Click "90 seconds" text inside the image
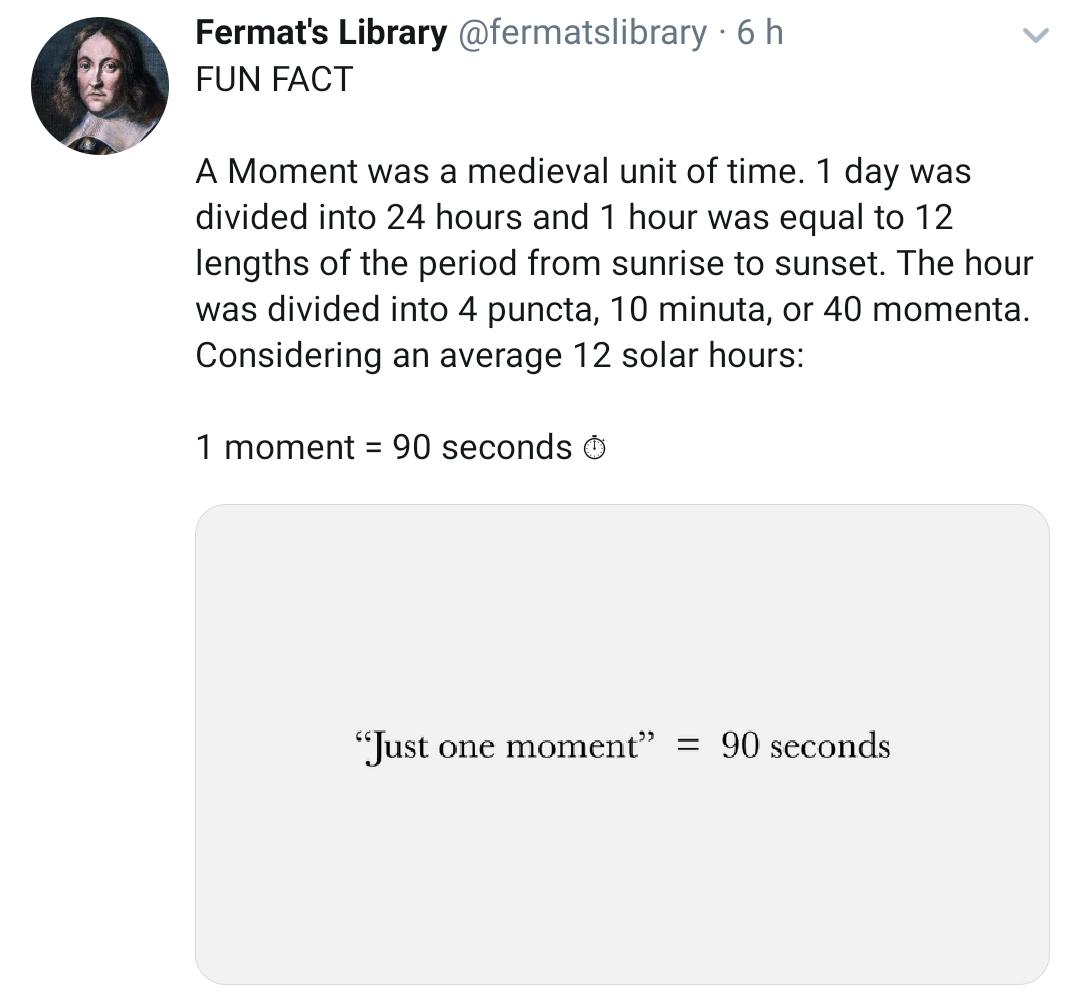Viewport: 1080px width, 994px height. [805, 746]
